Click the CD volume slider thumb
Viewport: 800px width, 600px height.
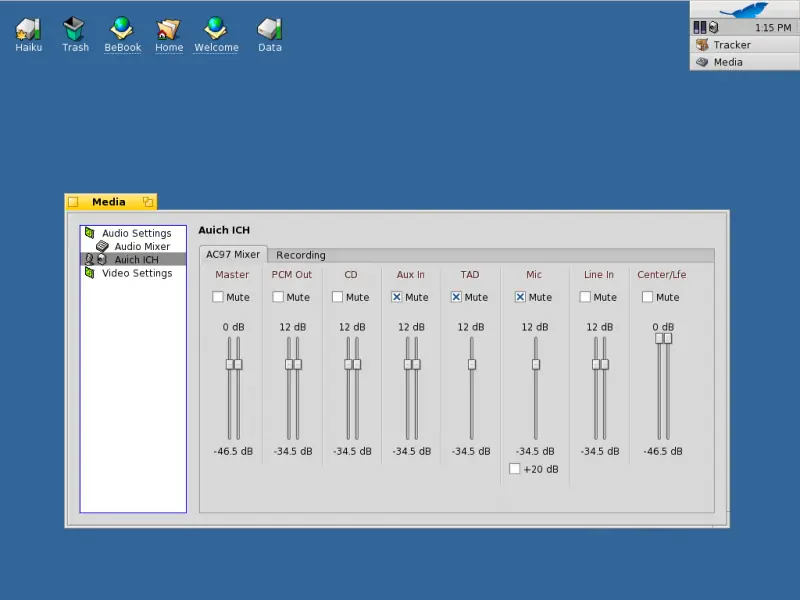tap(353, 364)
